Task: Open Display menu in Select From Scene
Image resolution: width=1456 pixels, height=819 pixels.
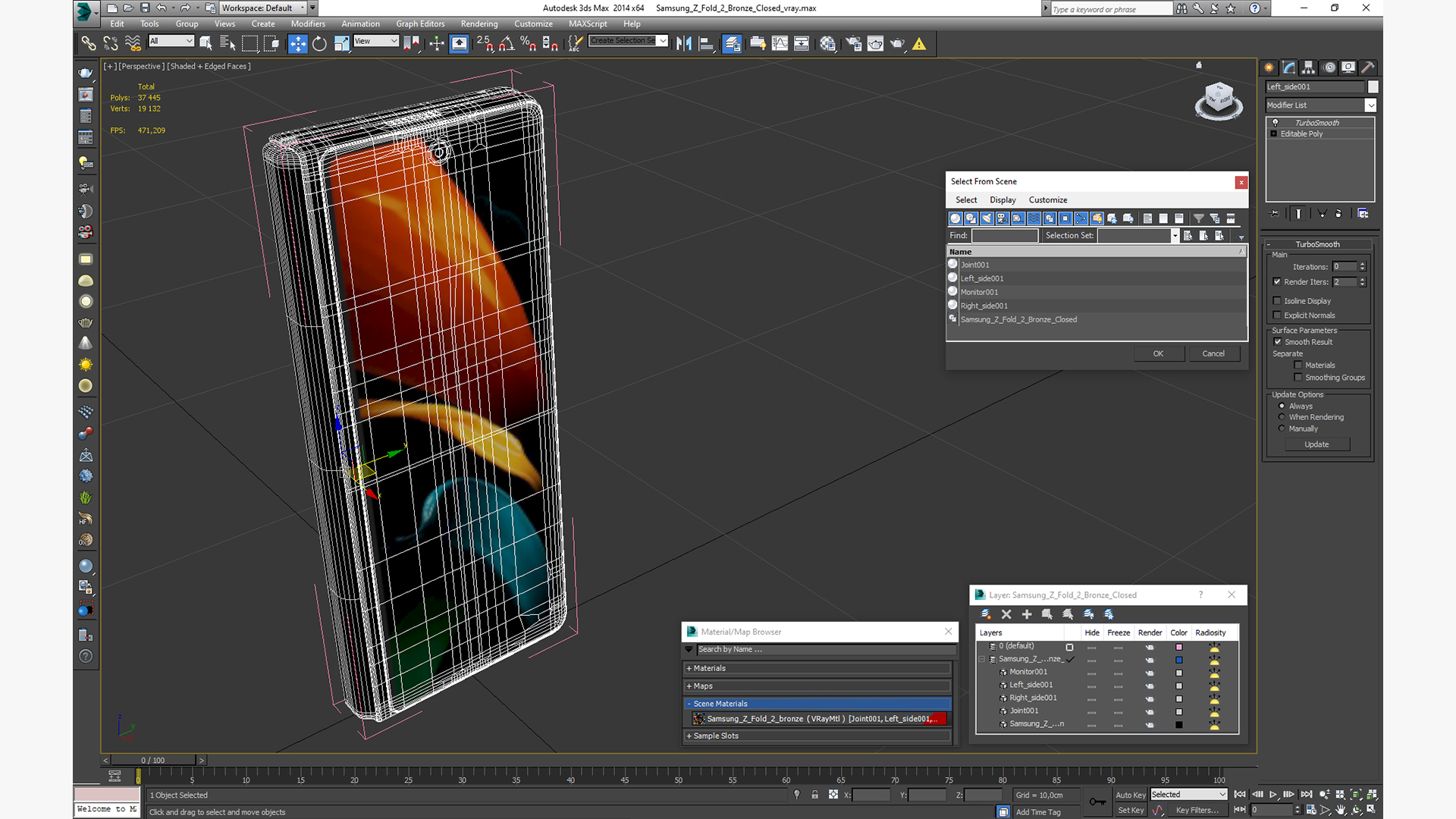Action: tap(1003, 200)
